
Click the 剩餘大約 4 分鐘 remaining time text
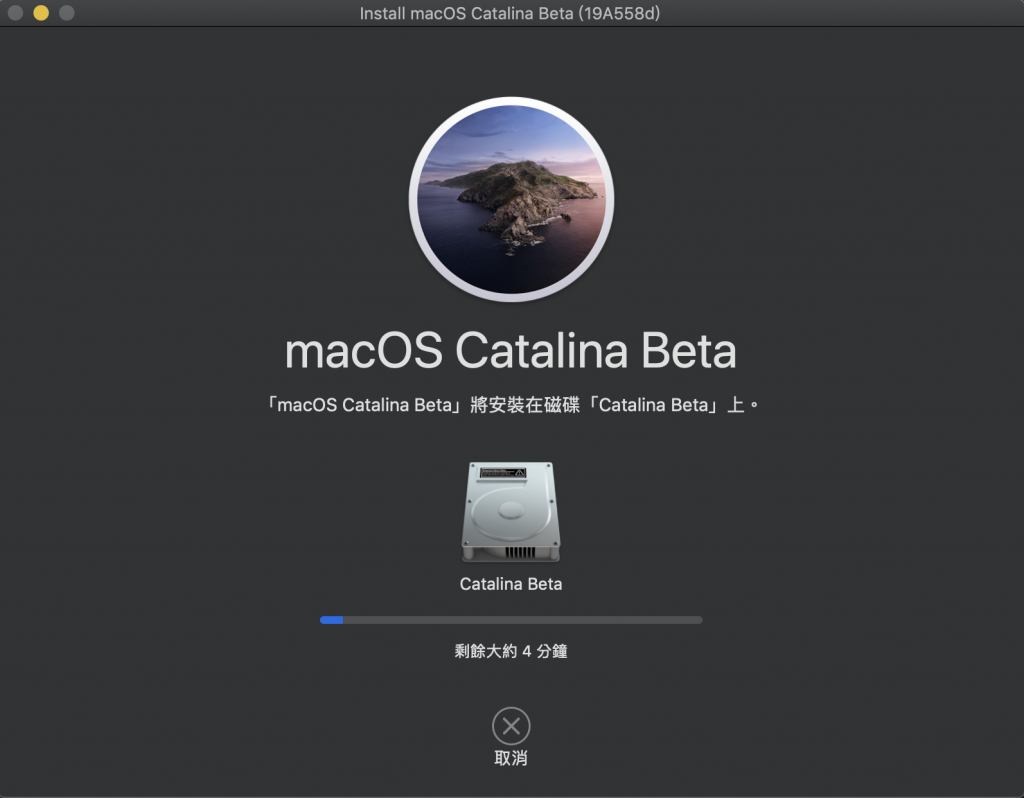click(x=511, y=651)
